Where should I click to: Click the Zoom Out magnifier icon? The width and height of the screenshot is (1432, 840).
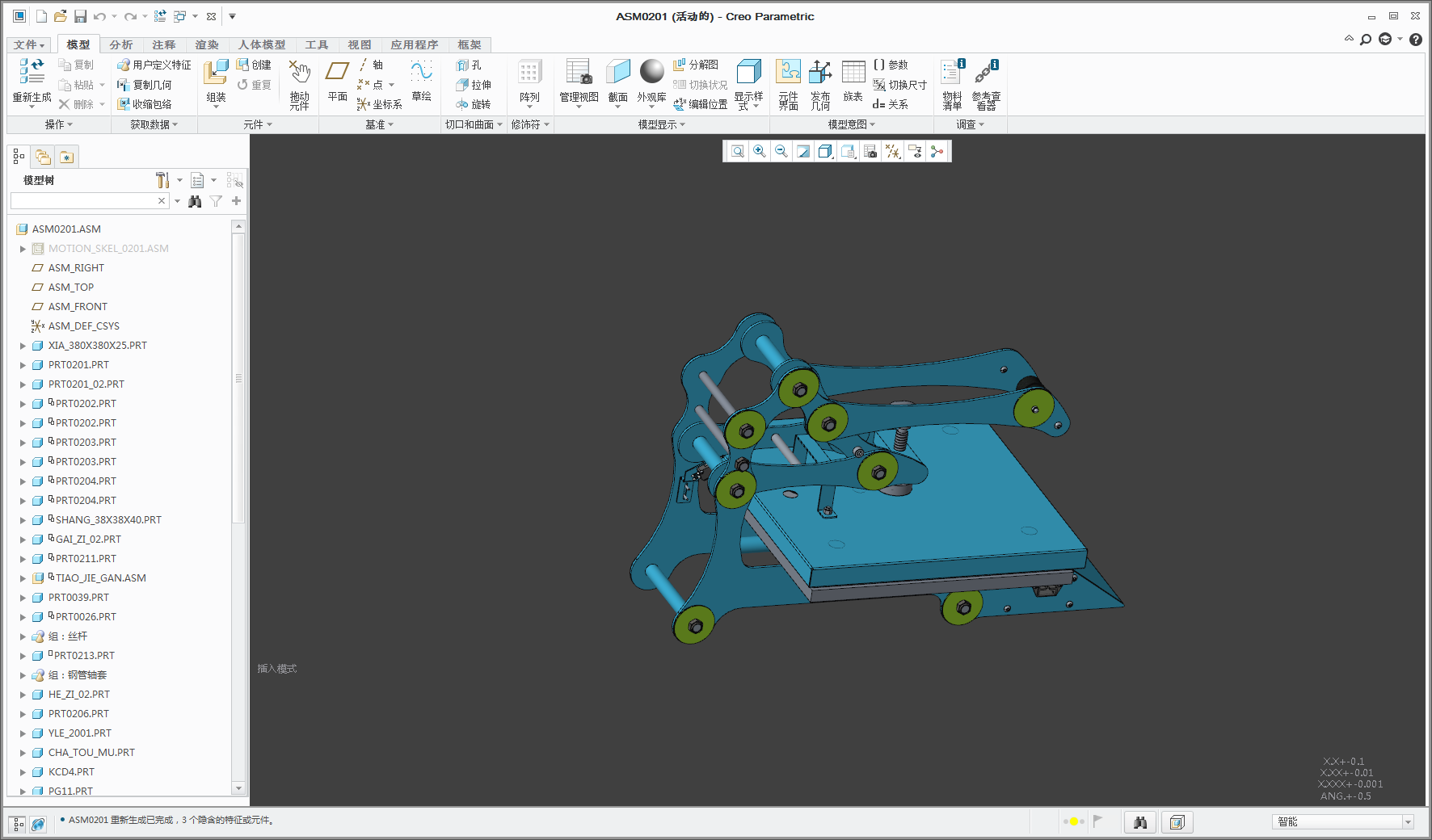781,151
